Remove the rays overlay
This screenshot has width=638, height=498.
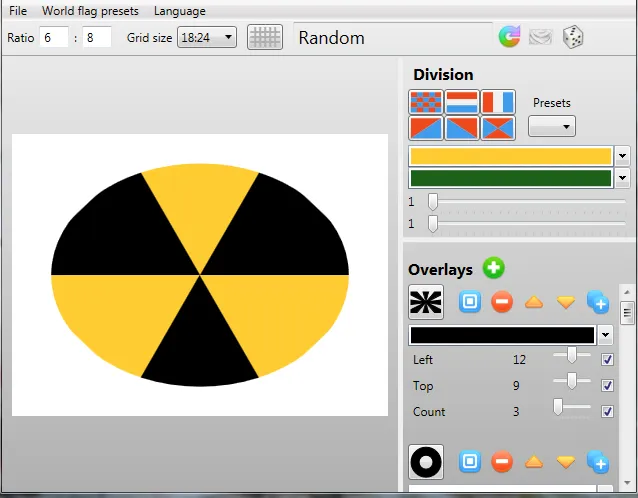(502, 302)
